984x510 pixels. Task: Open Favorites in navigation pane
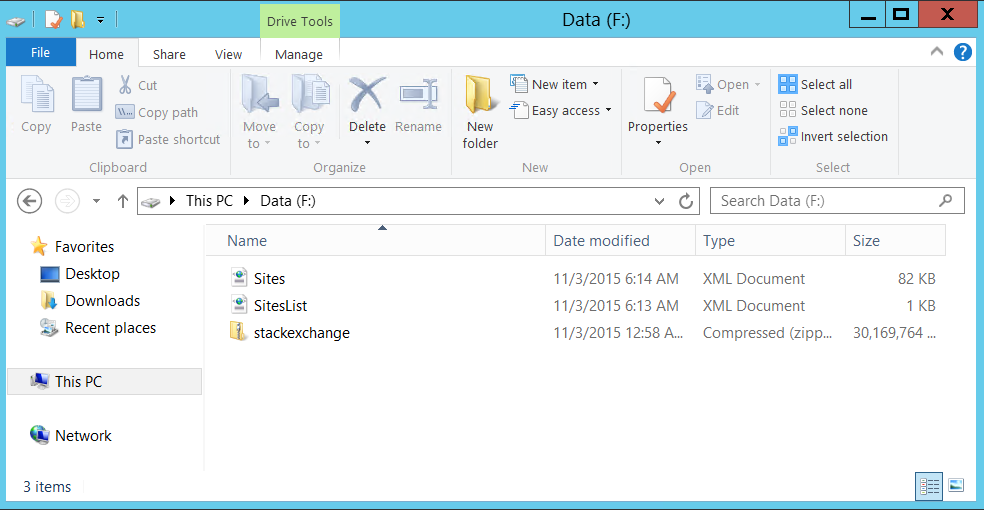[x=84, y=247]
